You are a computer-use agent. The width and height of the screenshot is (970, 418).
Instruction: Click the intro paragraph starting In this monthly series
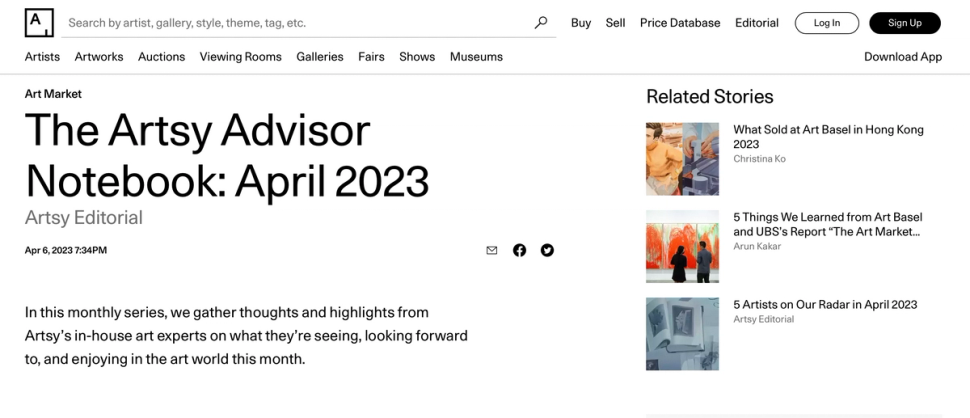[246, 336]
